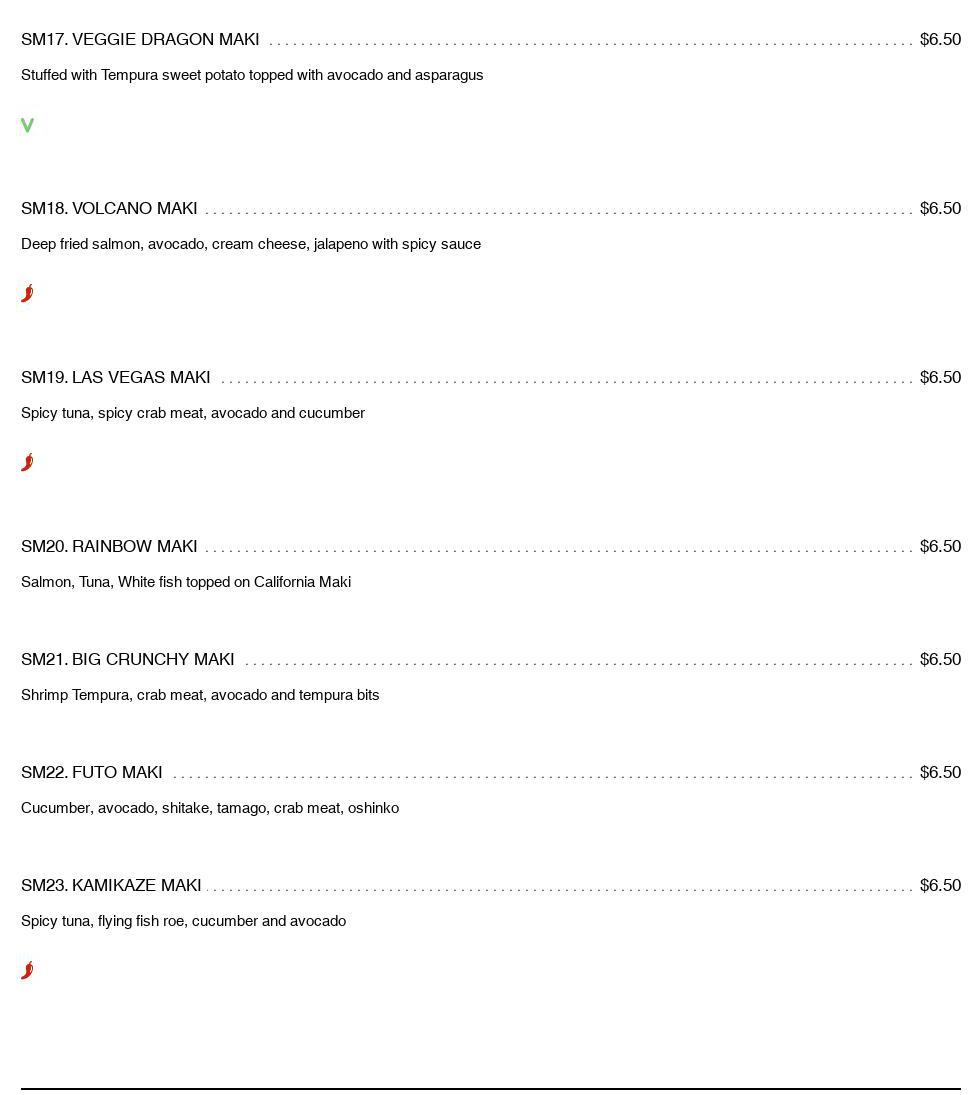Click the $6.50 price for Volcano Maki

click(x=940, y=208)
